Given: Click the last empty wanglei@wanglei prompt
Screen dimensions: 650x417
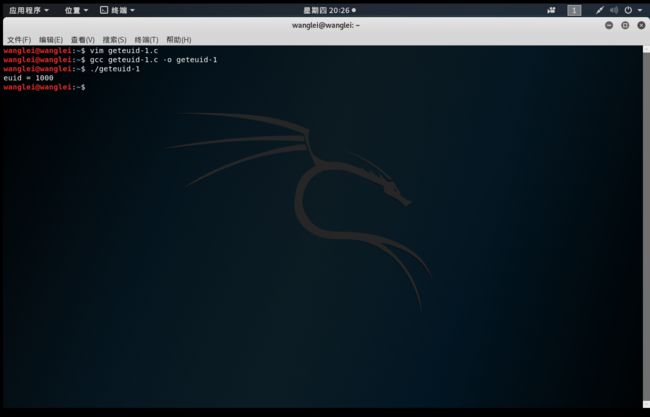Looking at the screenshot, I should tap(44, 87).
